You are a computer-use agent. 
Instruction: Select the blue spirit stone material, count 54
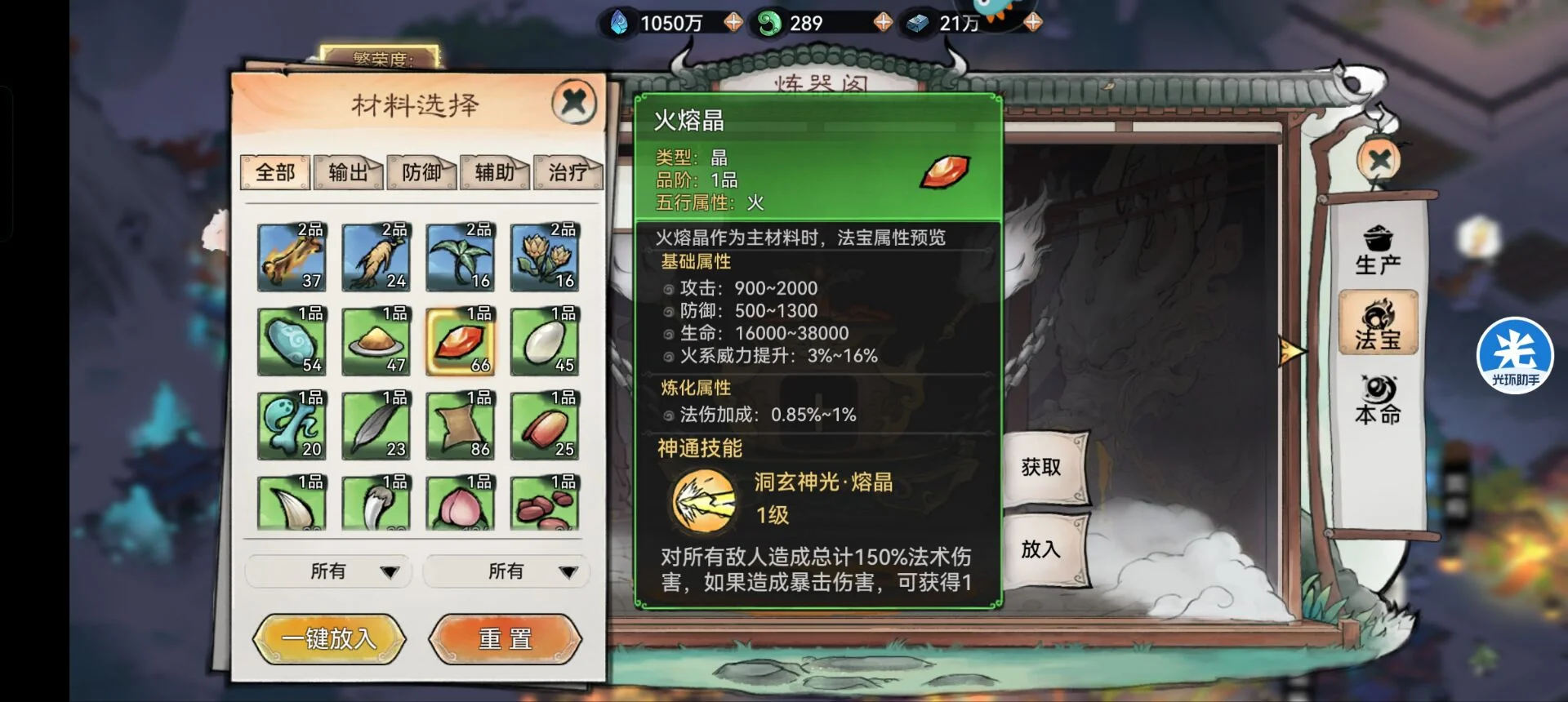point(292,341)
